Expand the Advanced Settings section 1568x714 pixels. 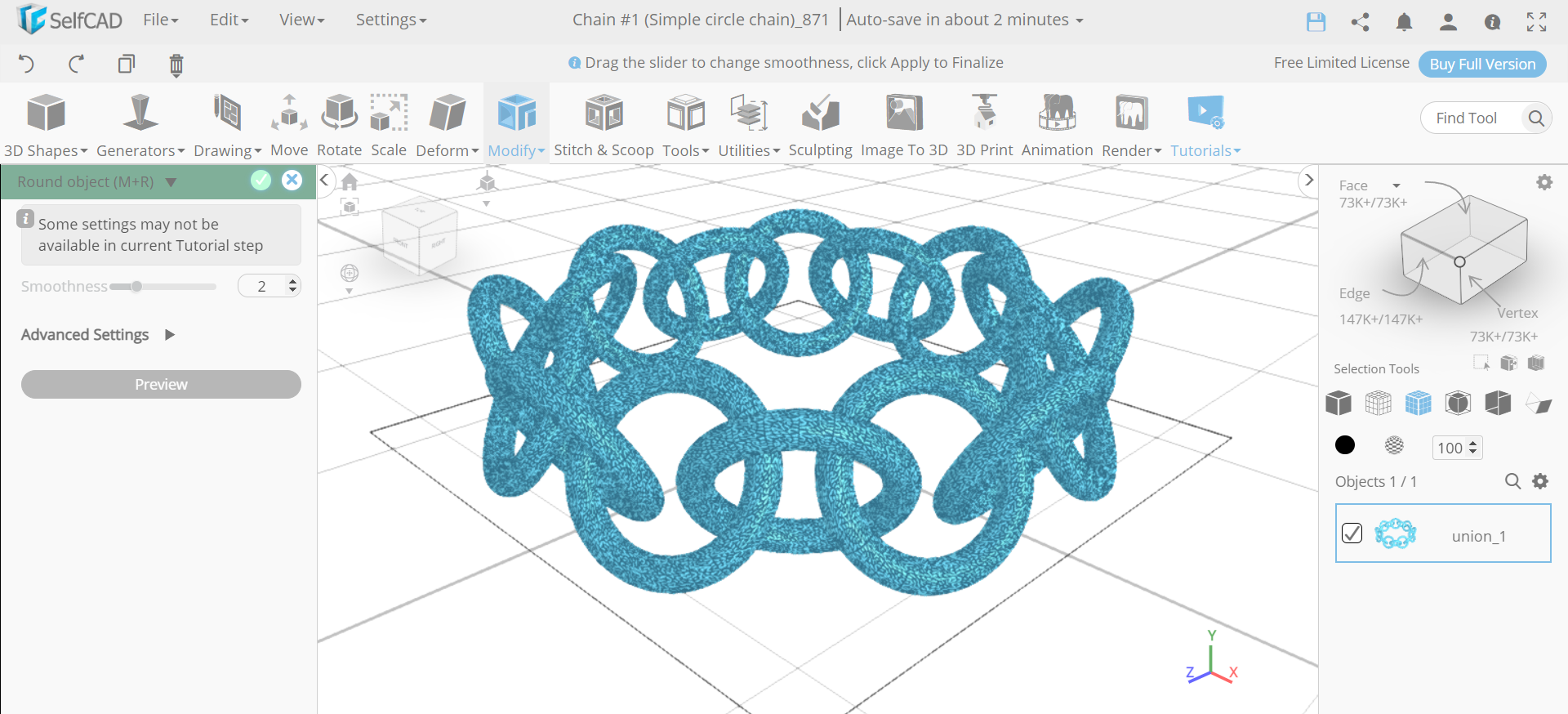pos(98,335)
